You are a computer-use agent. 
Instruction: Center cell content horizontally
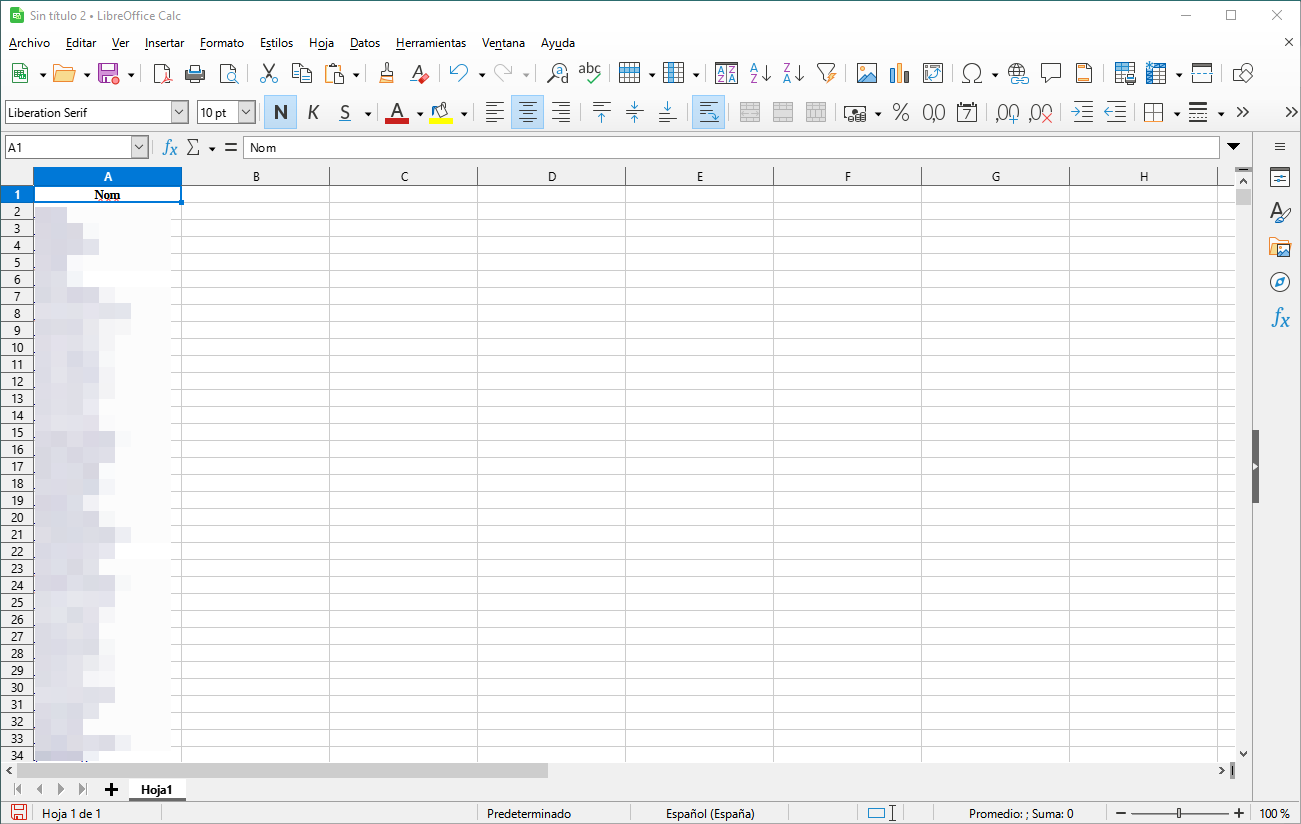[x=527, y=112]
